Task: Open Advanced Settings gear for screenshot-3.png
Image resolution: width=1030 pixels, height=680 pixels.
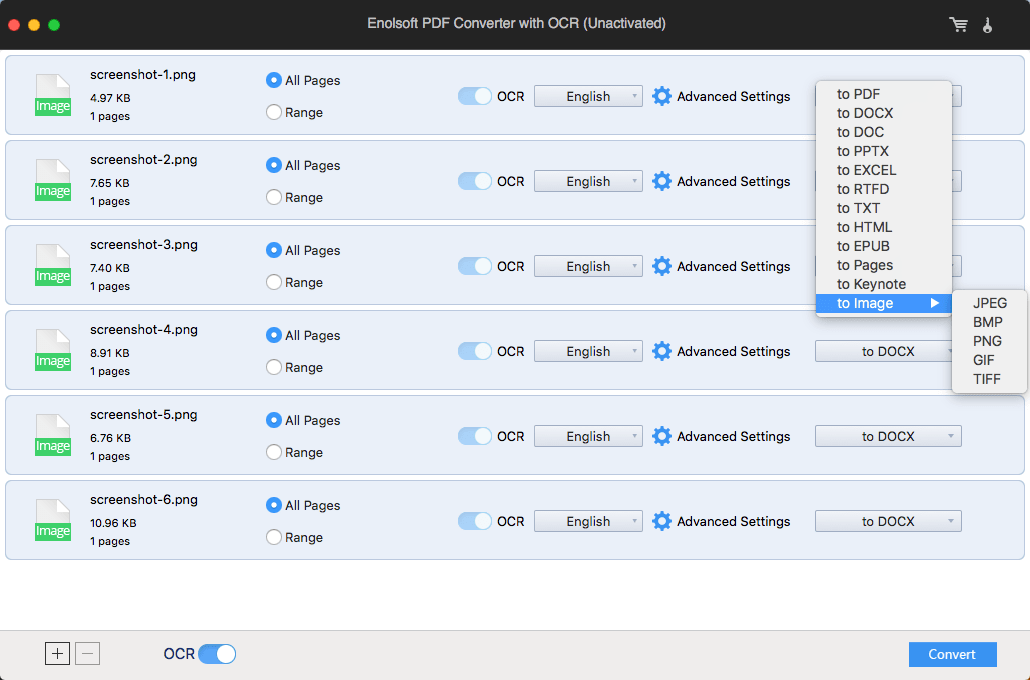Action: pos(661,266)
